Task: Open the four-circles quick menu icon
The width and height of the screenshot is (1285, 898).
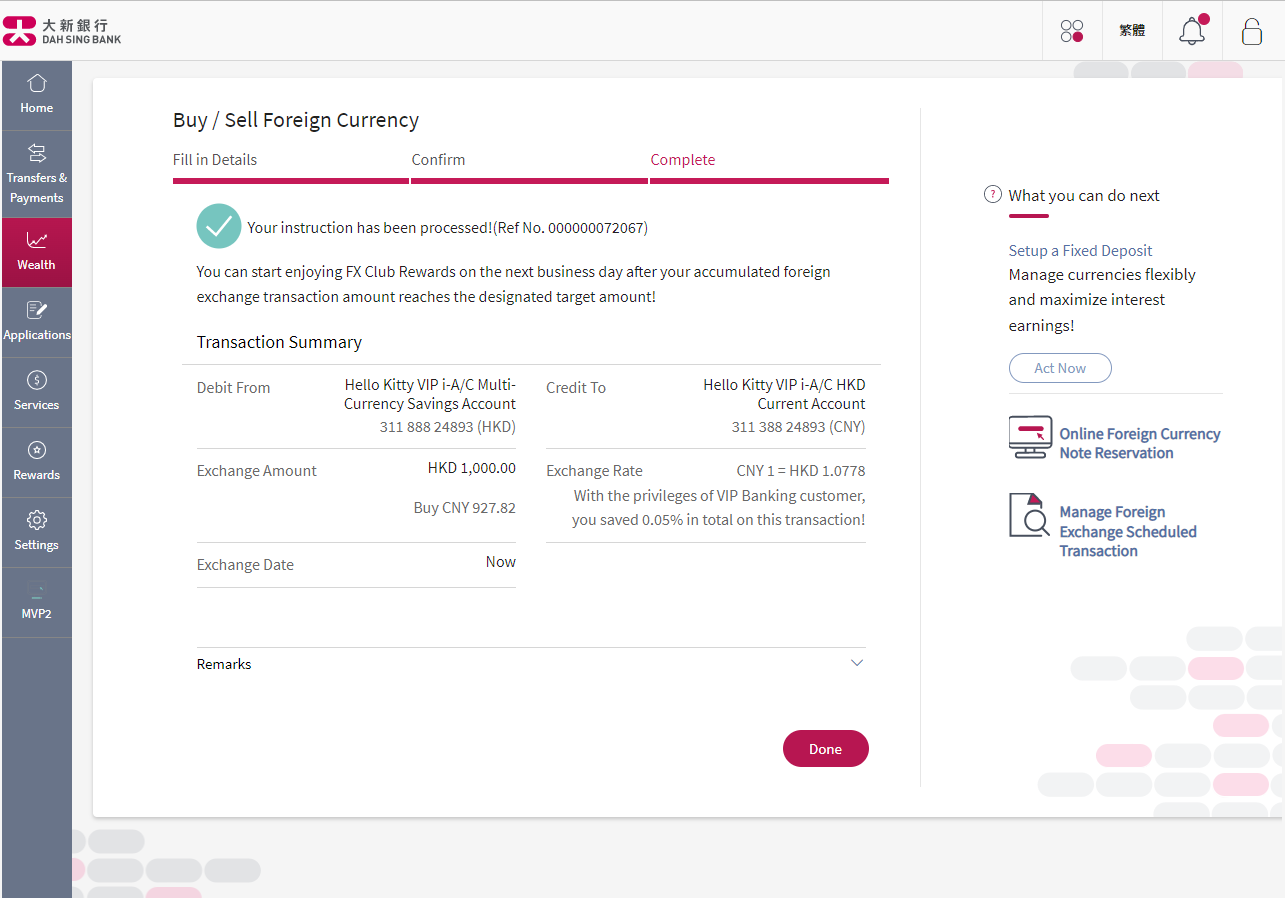Action: point(1072,31)
